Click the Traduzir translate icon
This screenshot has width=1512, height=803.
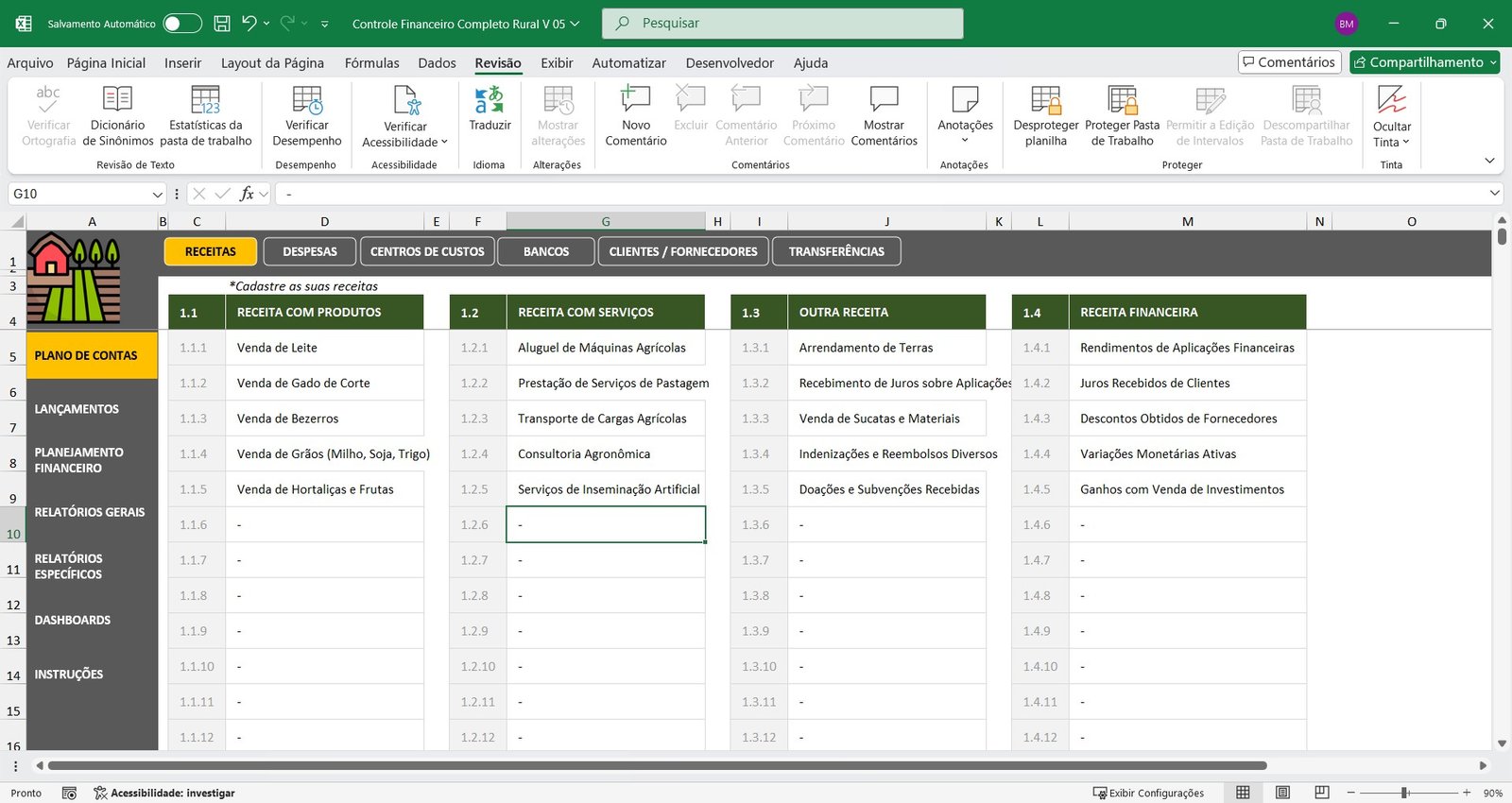click(x=490, y=100)
